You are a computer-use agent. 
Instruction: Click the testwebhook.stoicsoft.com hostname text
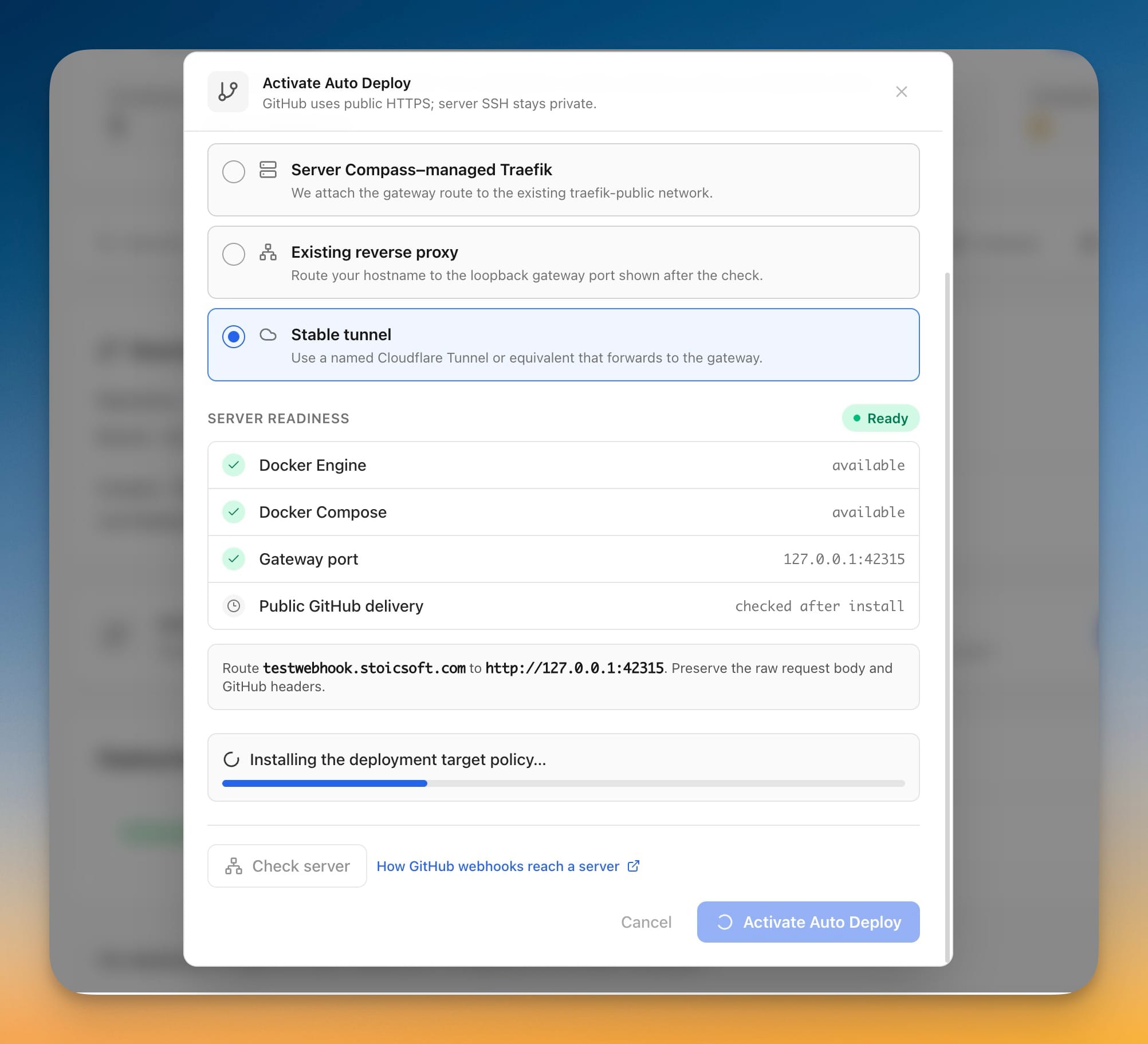[364, 668]
